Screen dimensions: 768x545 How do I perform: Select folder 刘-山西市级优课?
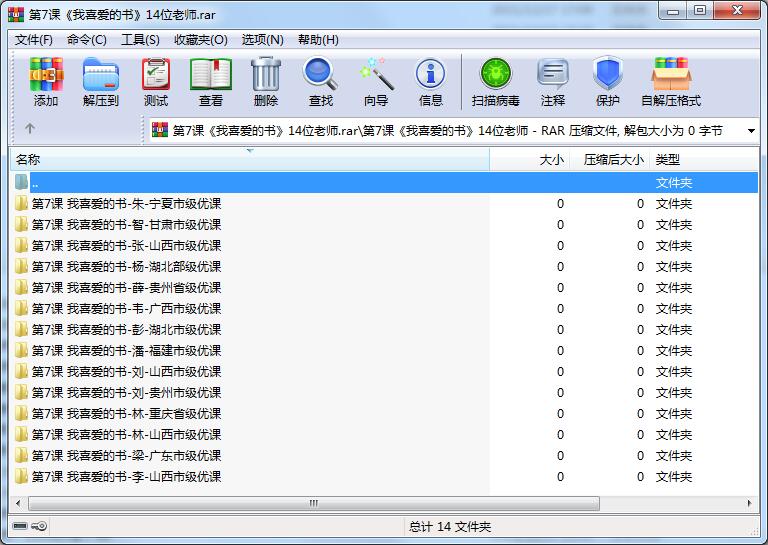click(x=126, y=372)
